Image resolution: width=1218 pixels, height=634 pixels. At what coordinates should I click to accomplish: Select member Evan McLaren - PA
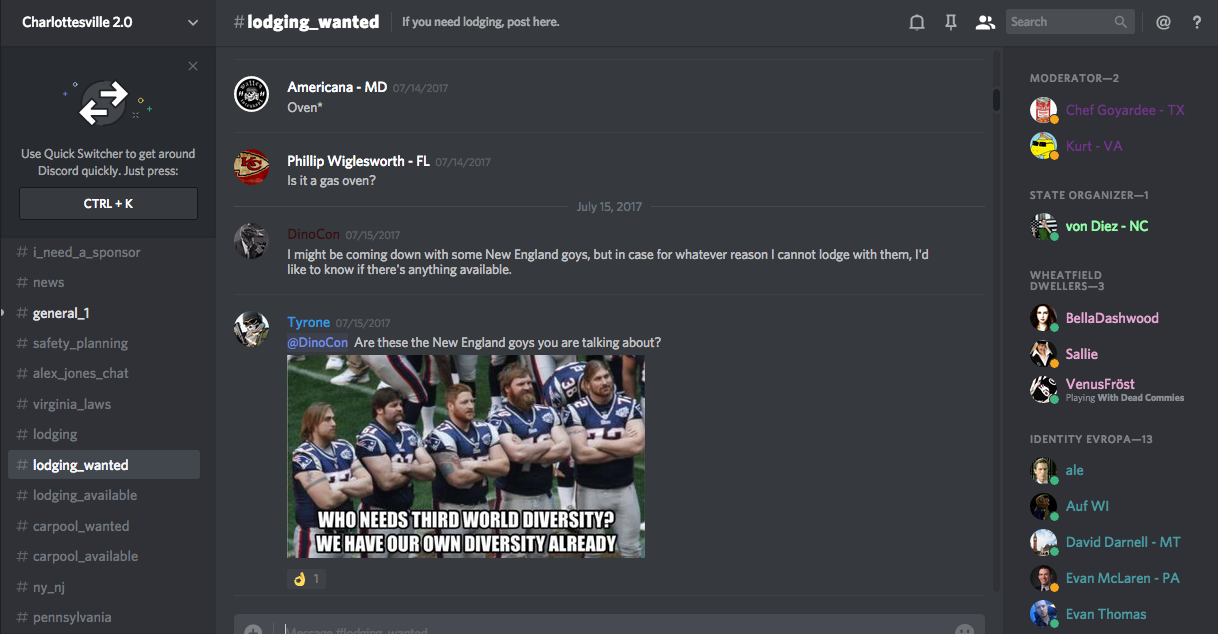(1122, 578)
